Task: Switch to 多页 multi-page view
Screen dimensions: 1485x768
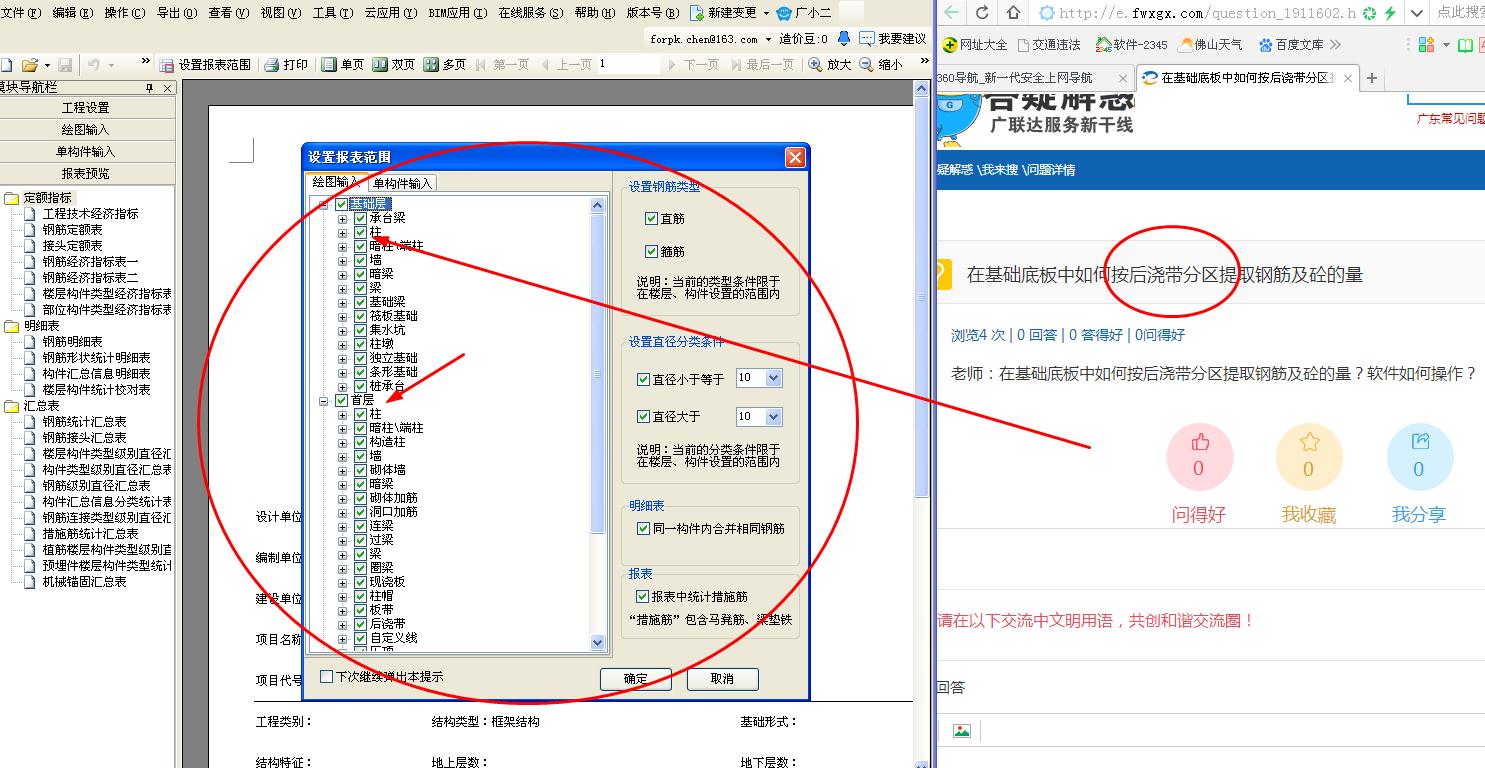Action: (x=444, y=64)
